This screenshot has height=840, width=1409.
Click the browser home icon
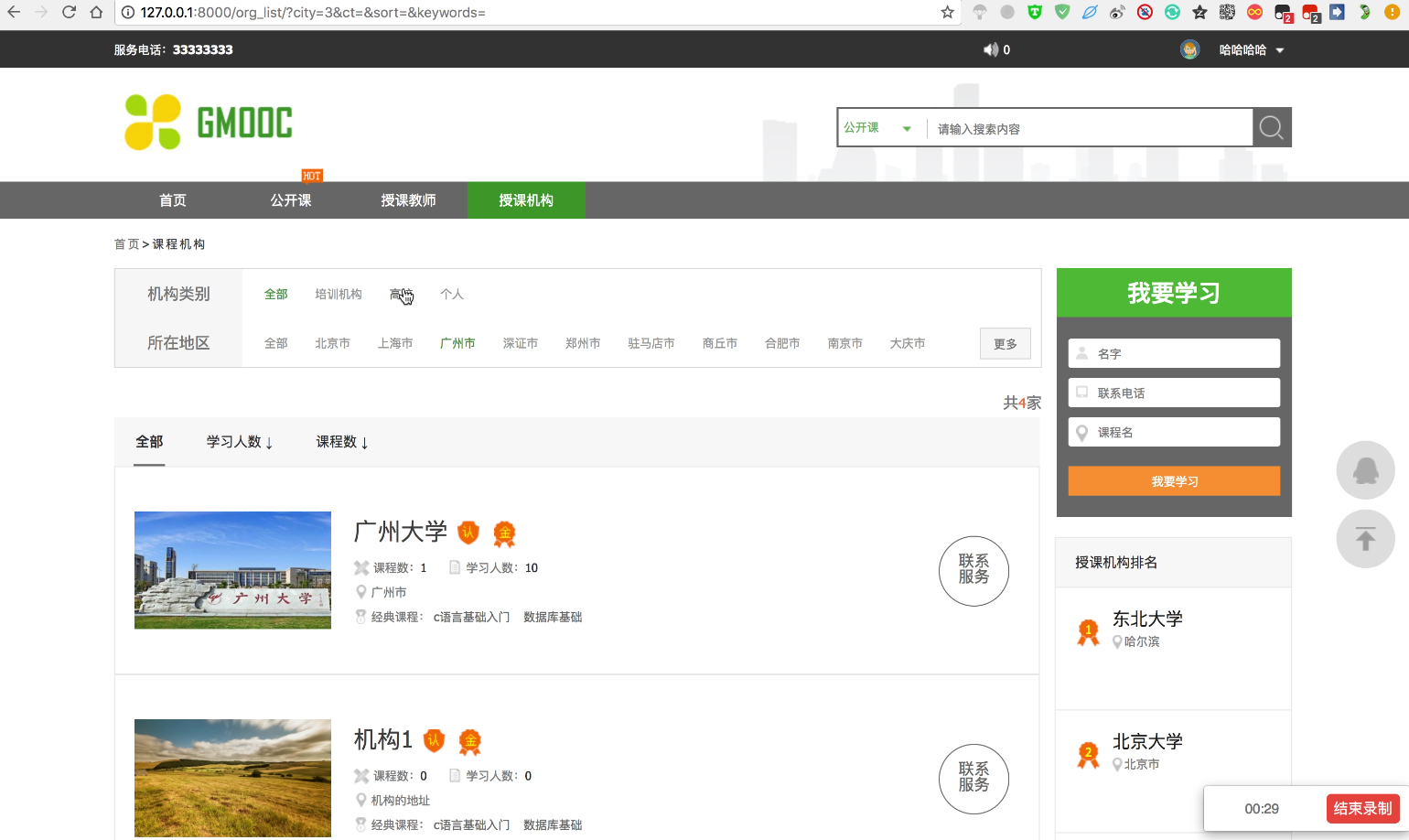(96, 13)
